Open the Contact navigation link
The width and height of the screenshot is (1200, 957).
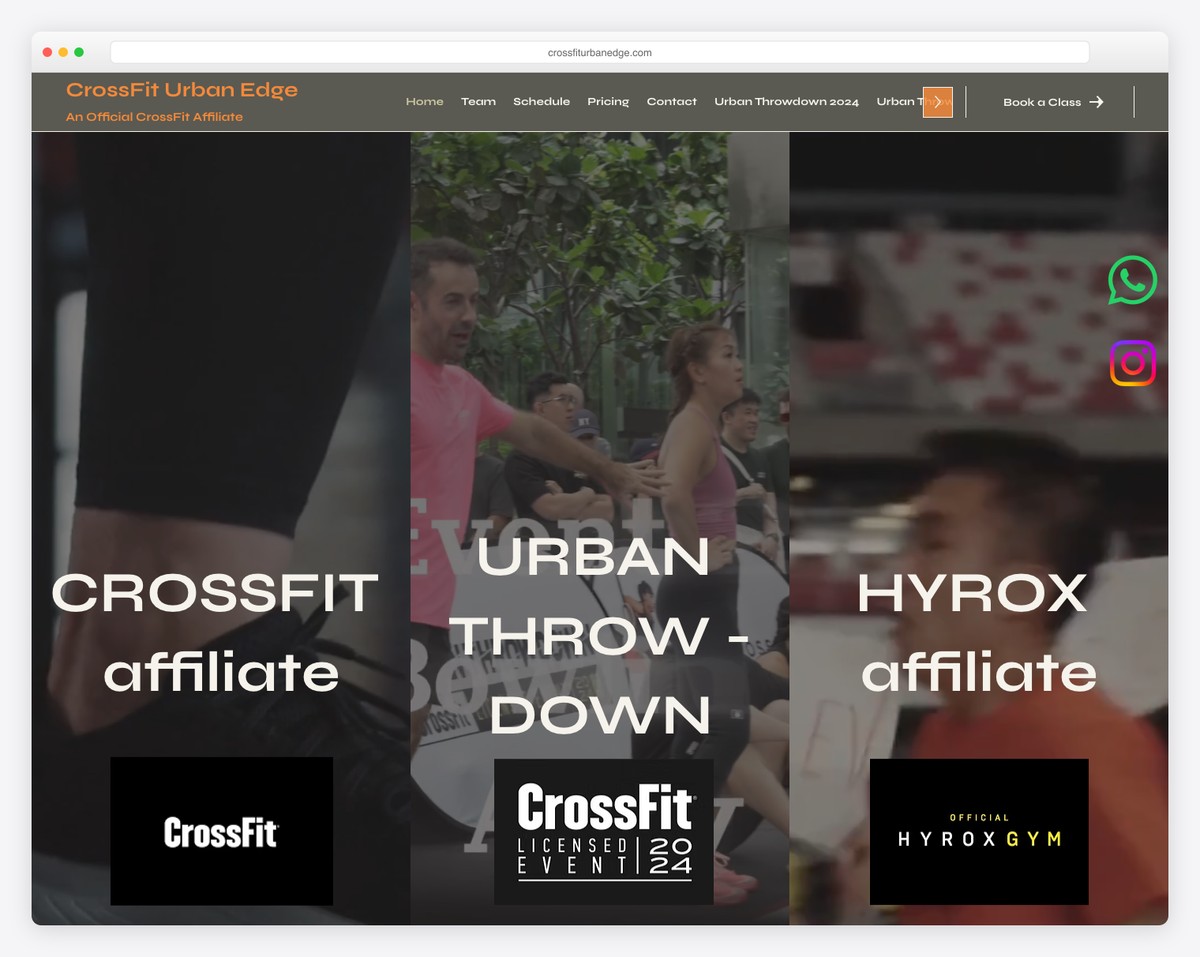coord(671,101)
